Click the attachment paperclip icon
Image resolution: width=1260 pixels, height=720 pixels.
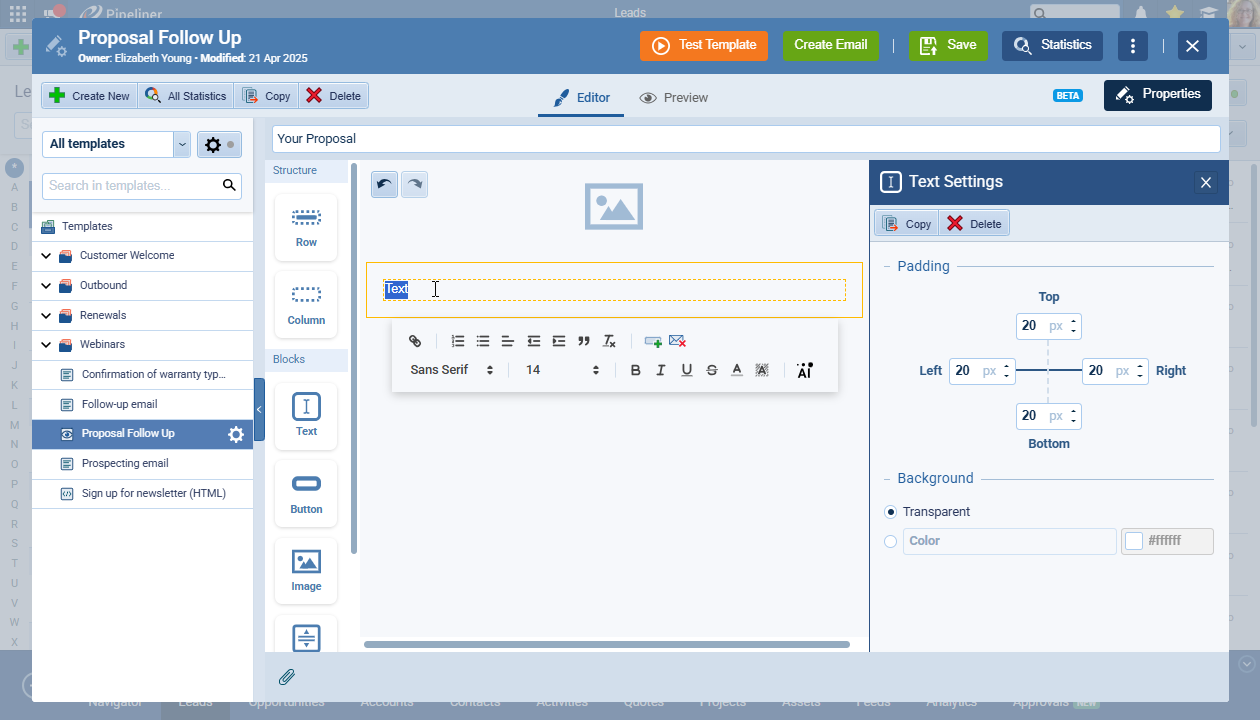[x=287, y=677]
